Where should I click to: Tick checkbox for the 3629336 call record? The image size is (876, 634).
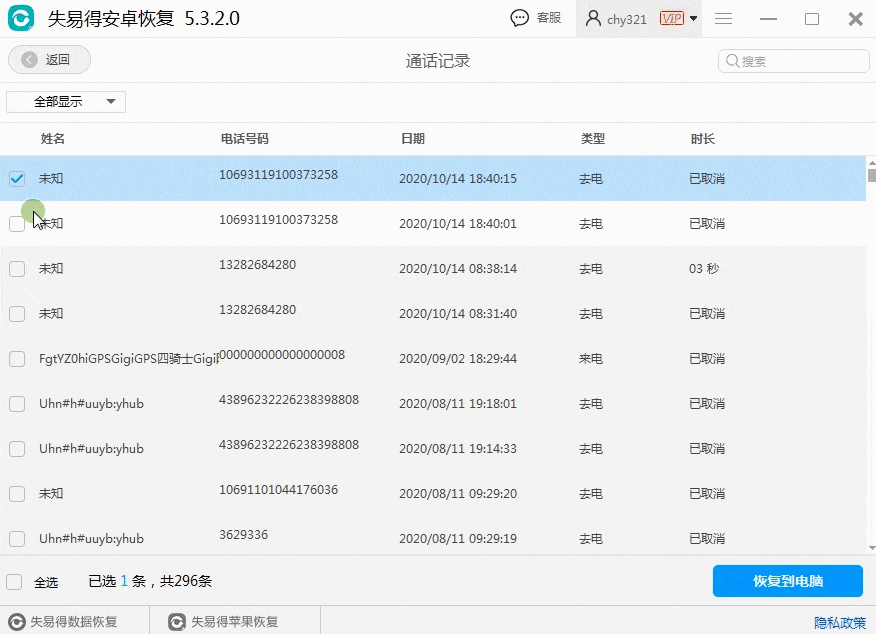click(17, 538)
